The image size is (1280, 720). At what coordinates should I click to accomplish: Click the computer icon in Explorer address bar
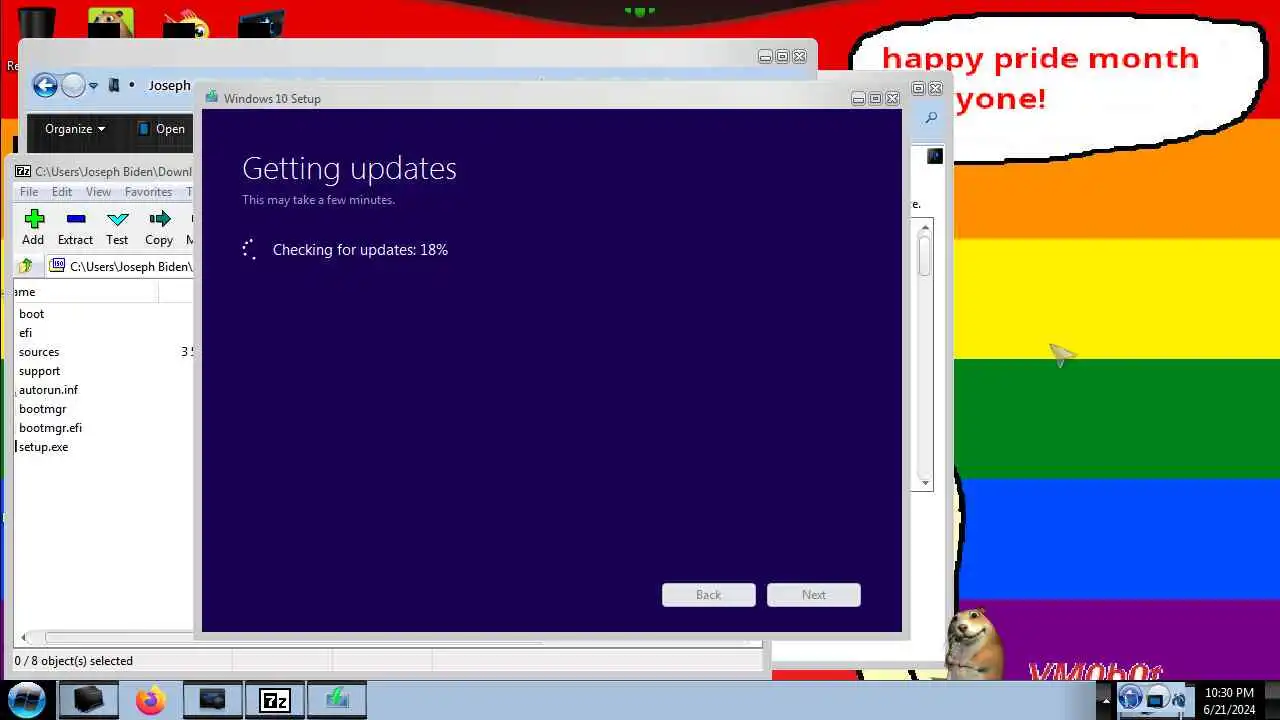(x=114, y=85)
